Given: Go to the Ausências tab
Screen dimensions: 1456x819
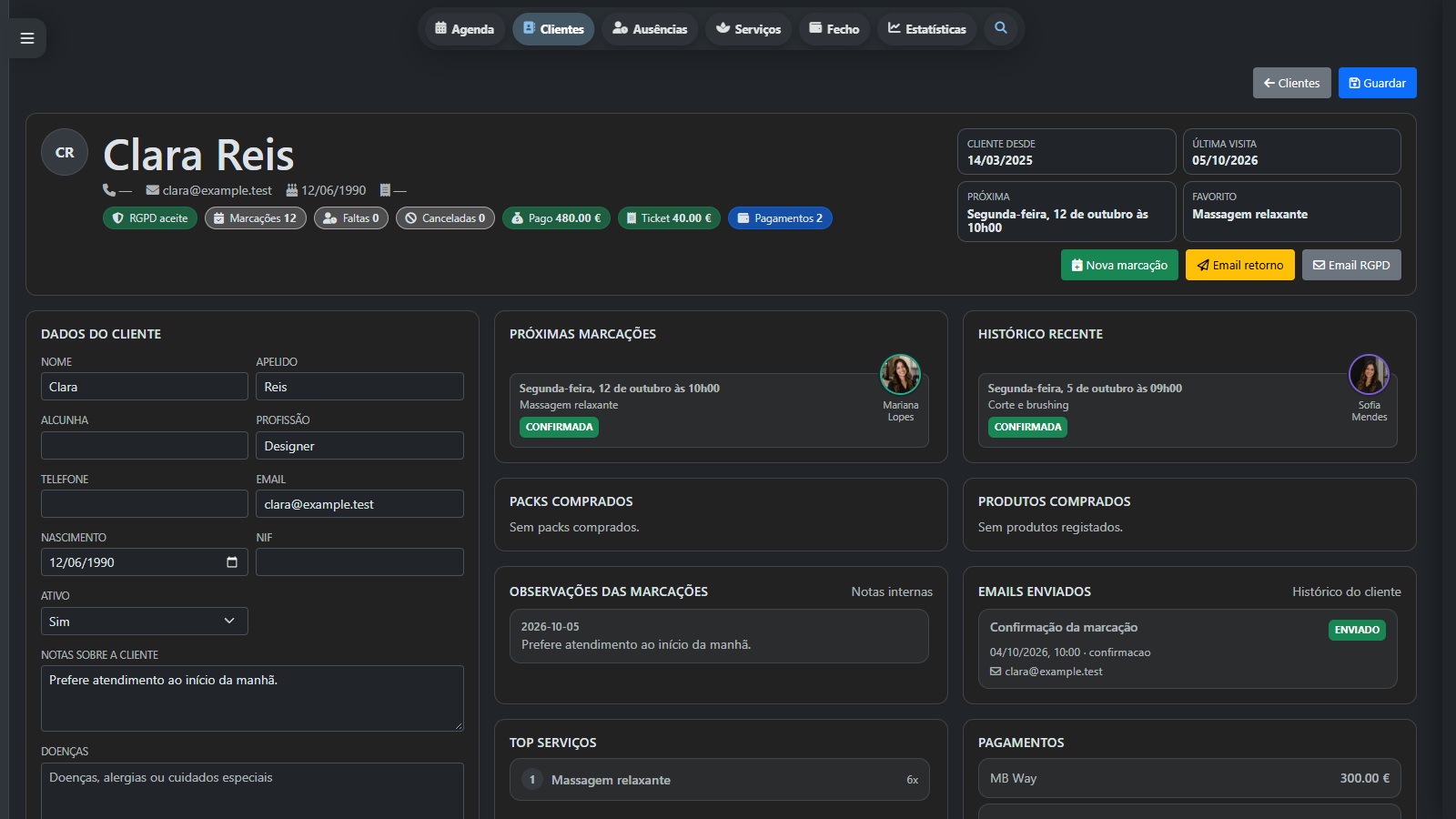Looking at the screenshot, I should [650, 29].
